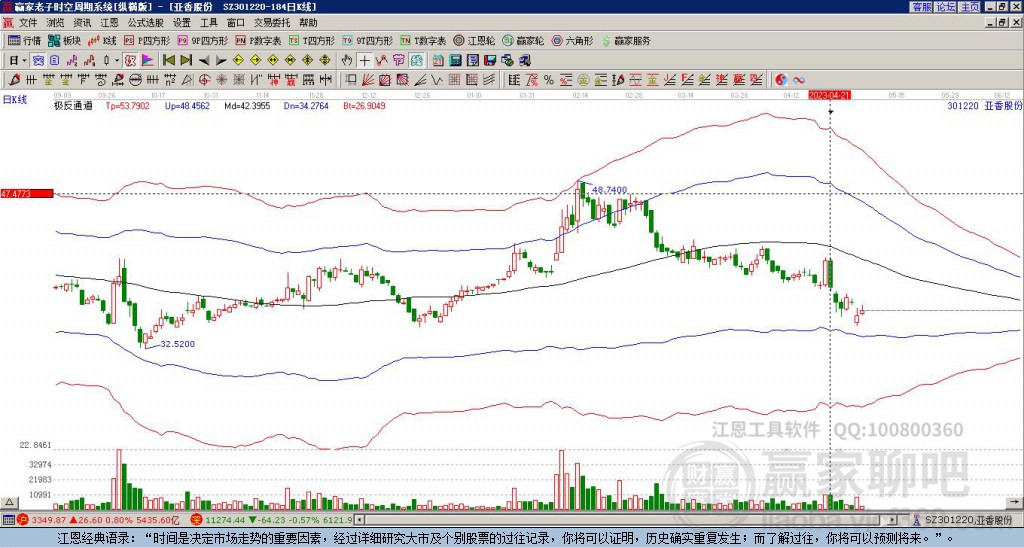Open the 9P四方形 tool

click(x=202, y=40)
